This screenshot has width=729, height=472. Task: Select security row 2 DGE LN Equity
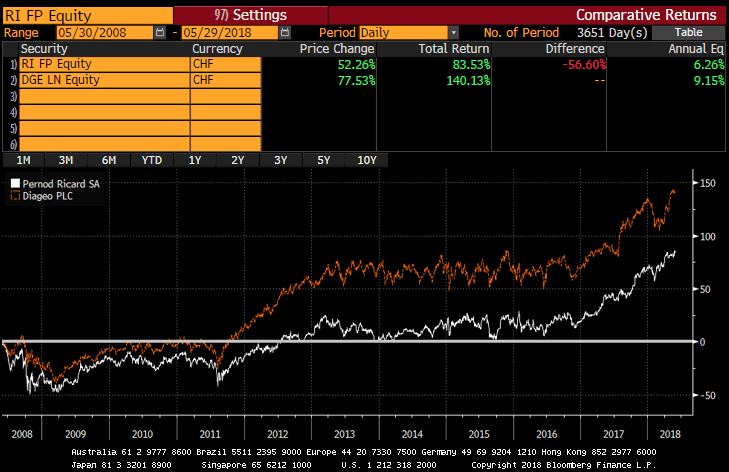[x=104, y=80]
